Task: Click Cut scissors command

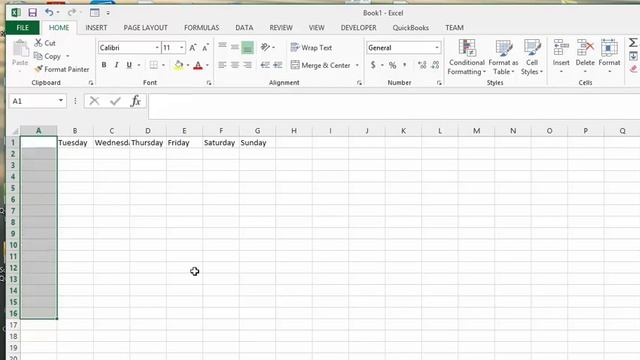Action: click(x=45, y=43)
